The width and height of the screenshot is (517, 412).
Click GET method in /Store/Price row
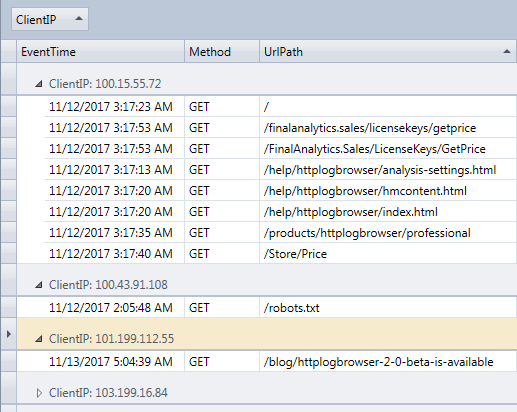[x=222, y=254]
